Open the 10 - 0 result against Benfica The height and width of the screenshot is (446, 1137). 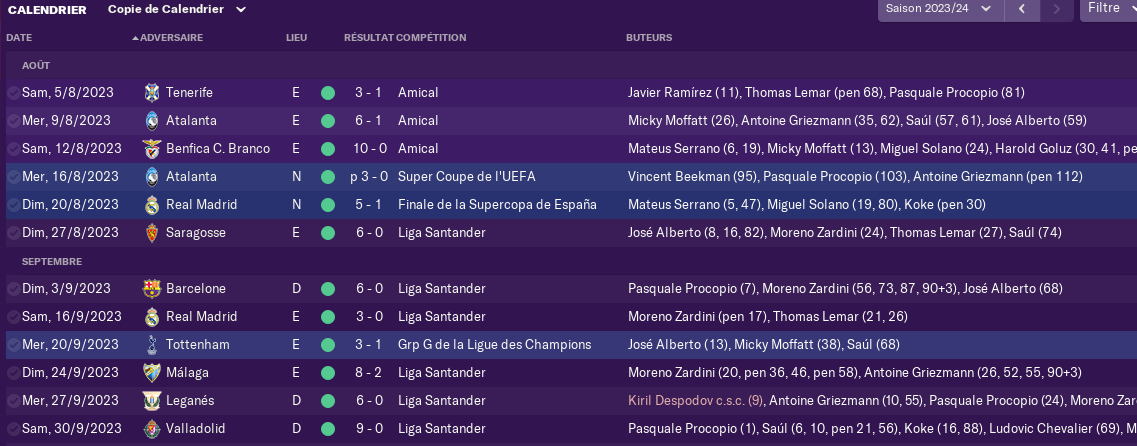coord(370,149)
